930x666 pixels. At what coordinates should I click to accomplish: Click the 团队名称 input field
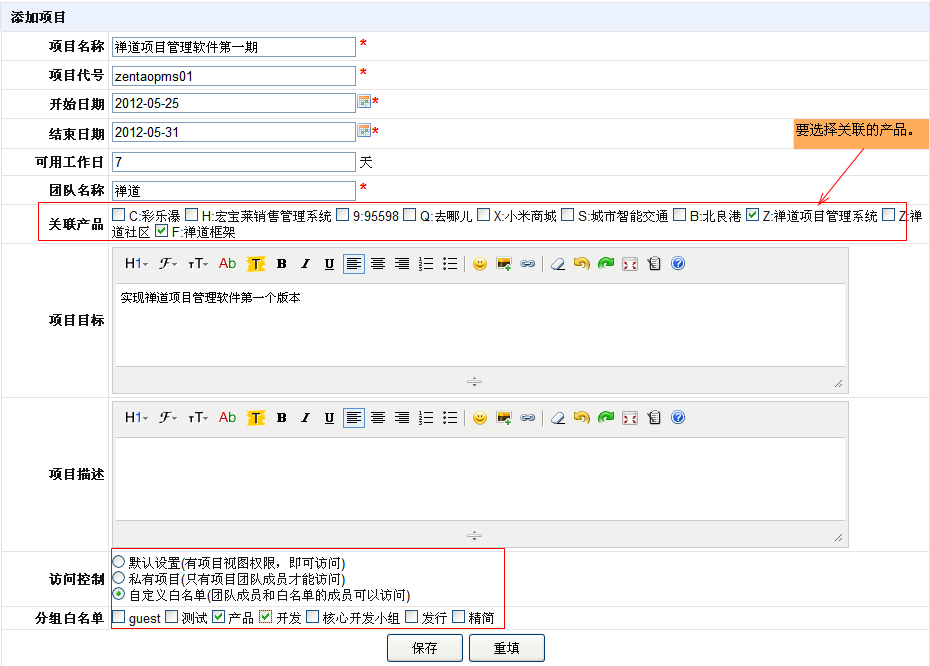[234, 191]
